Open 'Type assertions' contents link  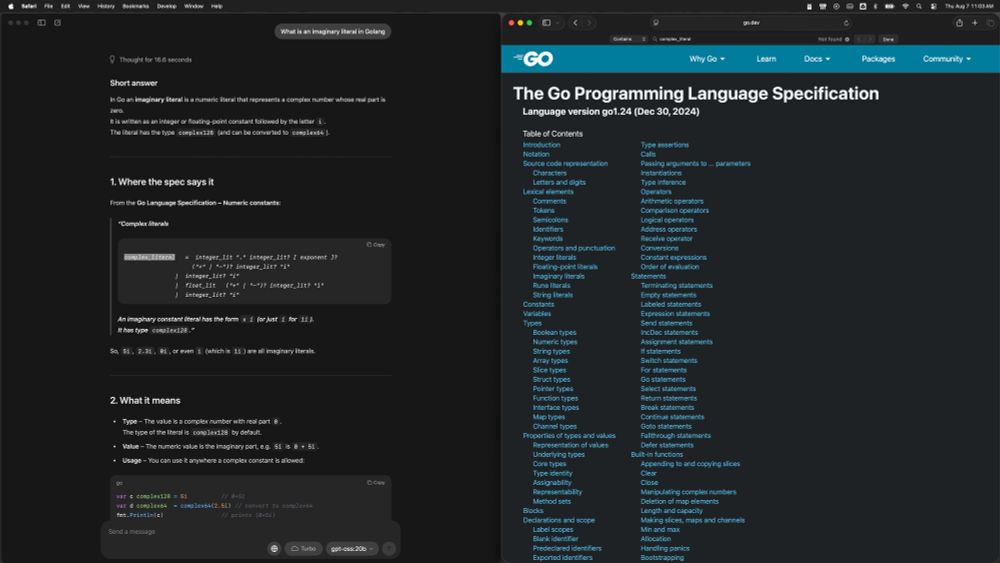point(665,145)
